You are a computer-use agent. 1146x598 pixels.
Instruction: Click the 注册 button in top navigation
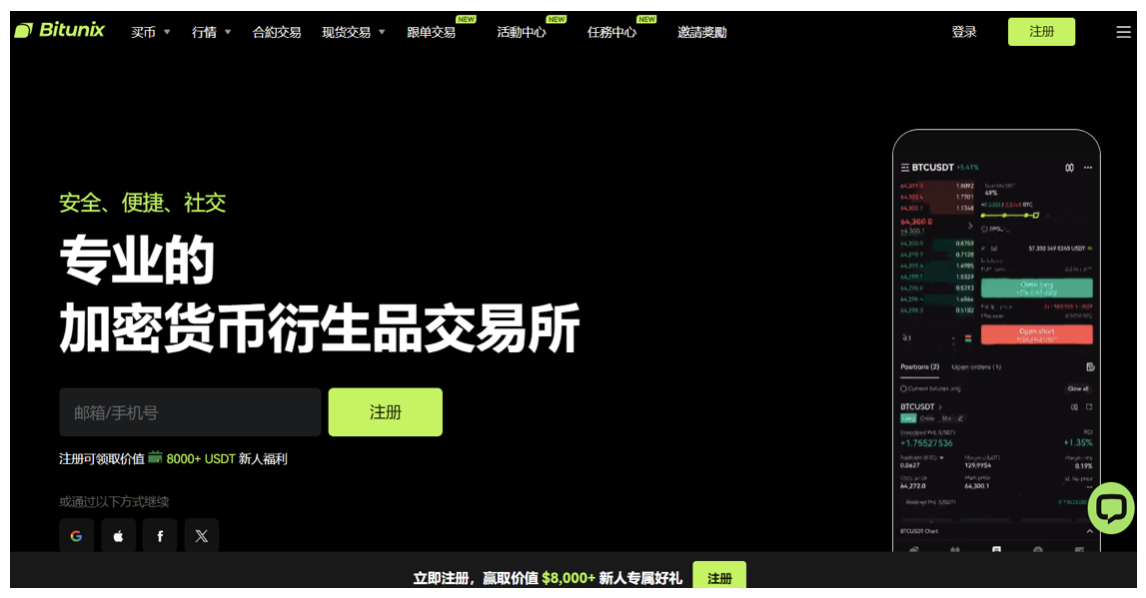click(x=1041, y=31)
